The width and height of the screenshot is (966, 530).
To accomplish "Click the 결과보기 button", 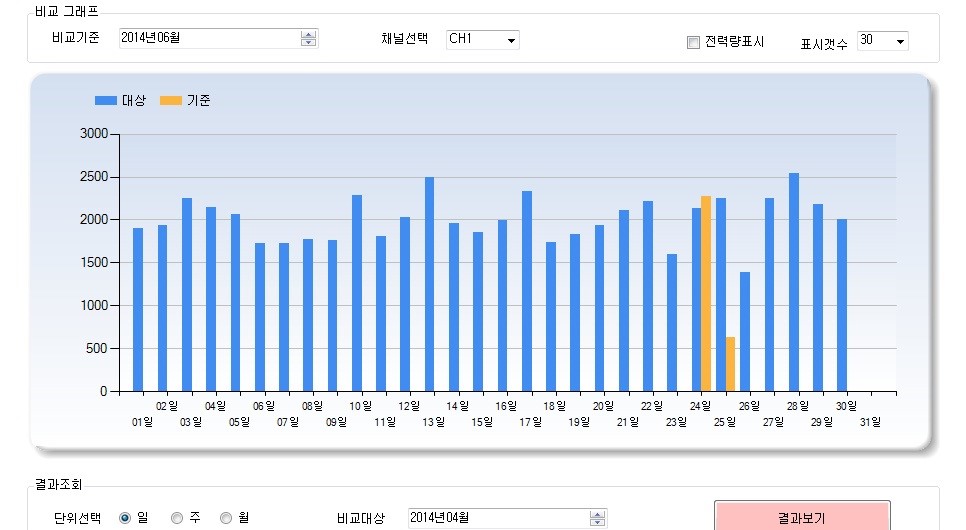I will tap(802, 516).
